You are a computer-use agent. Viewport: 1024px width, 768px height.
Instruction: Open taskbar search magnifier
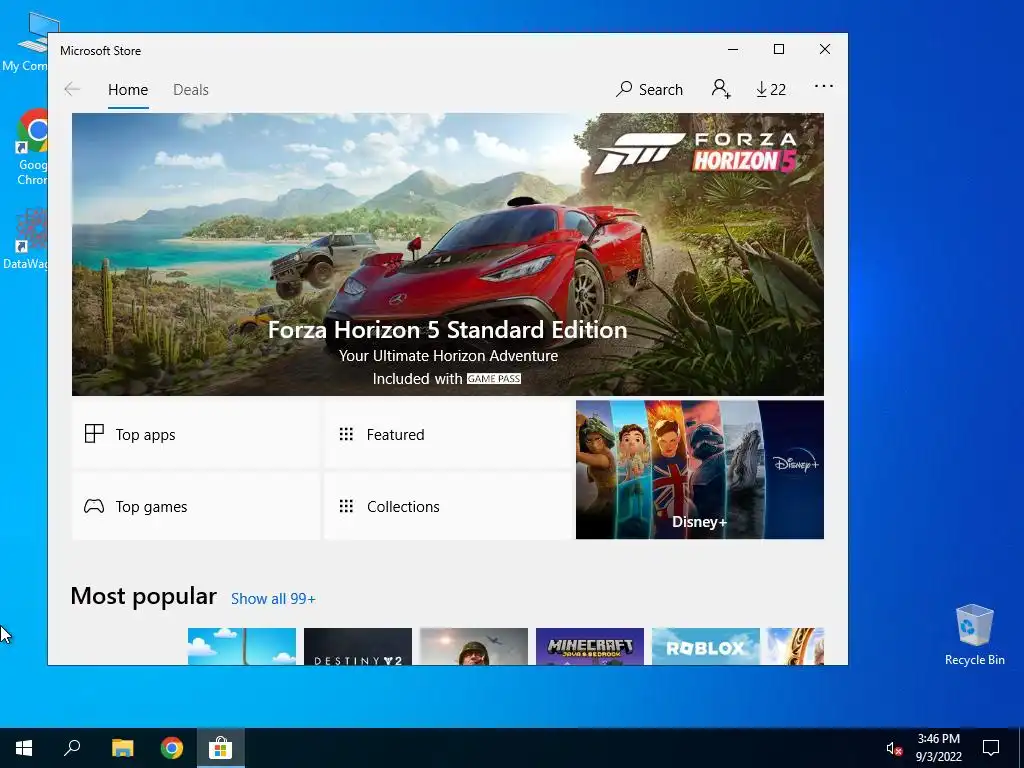pos(72,748)
